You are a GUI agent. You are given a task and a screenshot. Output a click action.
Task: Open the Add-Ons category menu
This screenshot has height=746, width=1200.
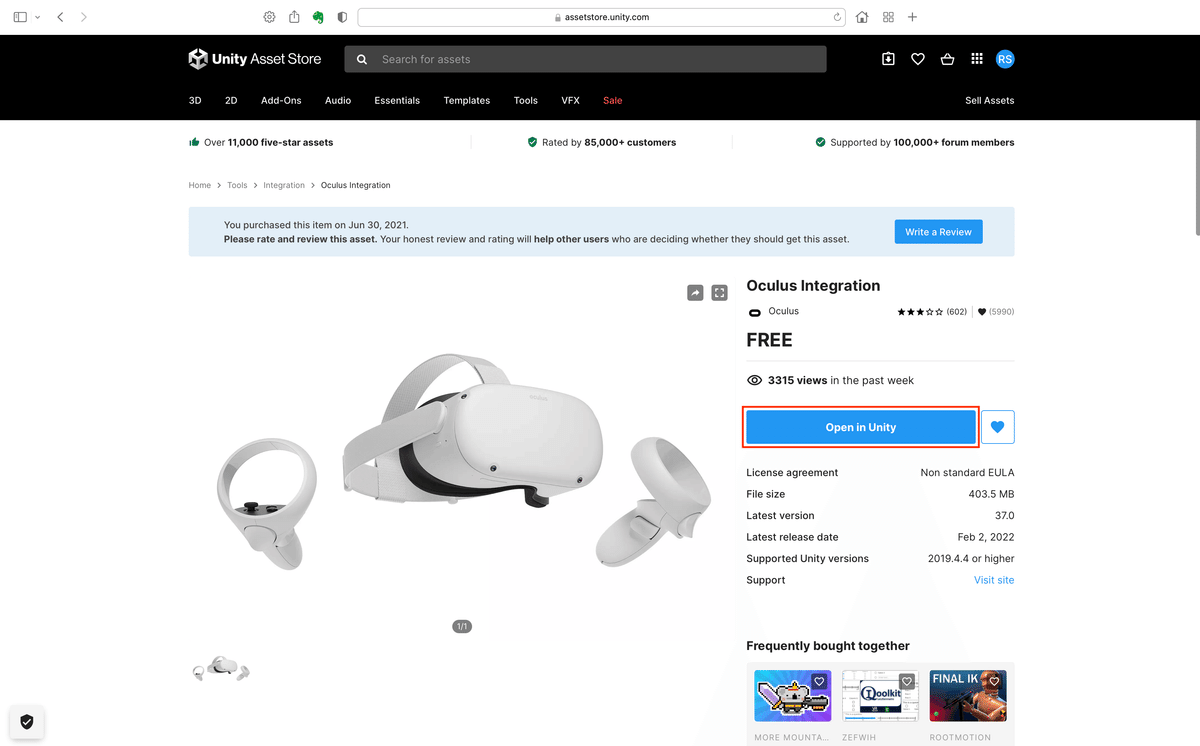(281, 100)
